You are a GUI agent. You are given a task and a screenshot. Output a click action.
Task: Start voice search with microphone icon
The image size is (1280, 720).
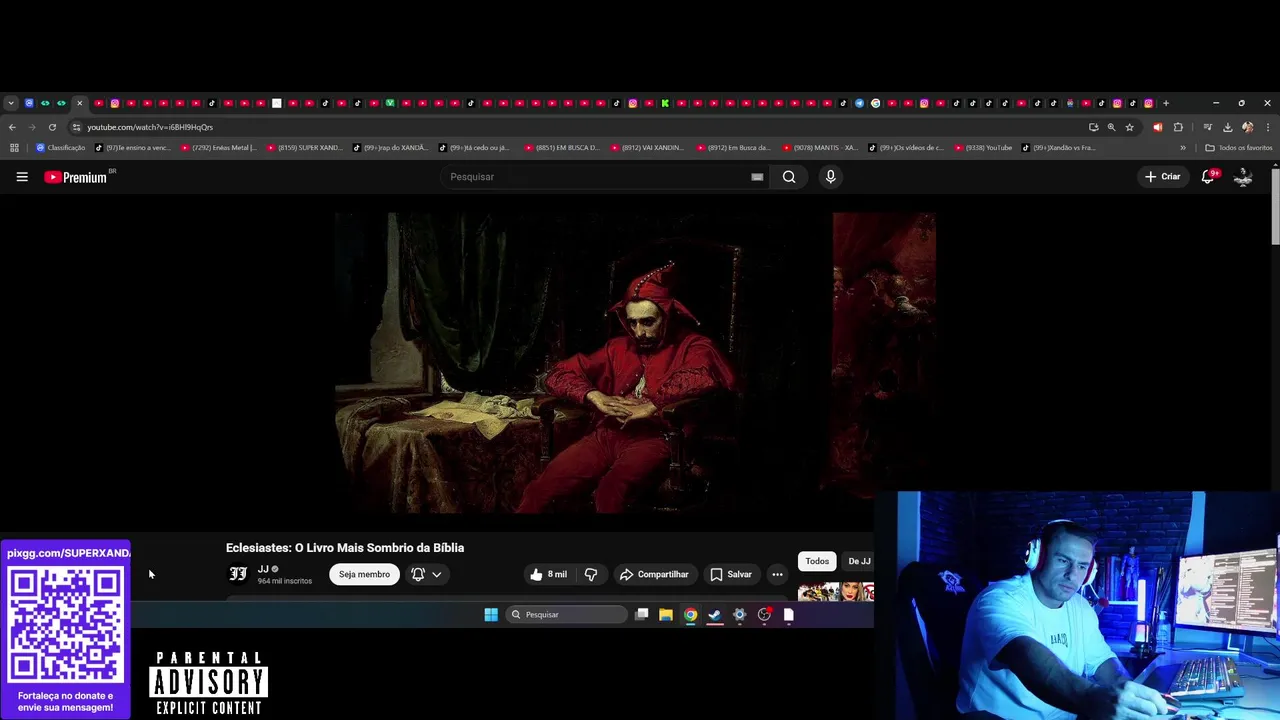pyautogui.click(x=830, y=177)
